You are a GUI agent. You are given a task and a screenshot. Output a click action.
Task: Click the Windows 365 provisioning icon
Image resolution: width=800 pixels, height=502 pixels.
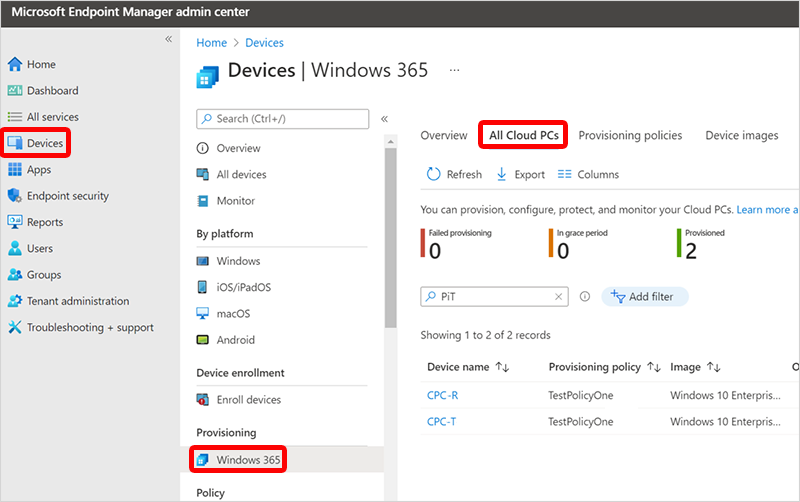pos(203,460)
